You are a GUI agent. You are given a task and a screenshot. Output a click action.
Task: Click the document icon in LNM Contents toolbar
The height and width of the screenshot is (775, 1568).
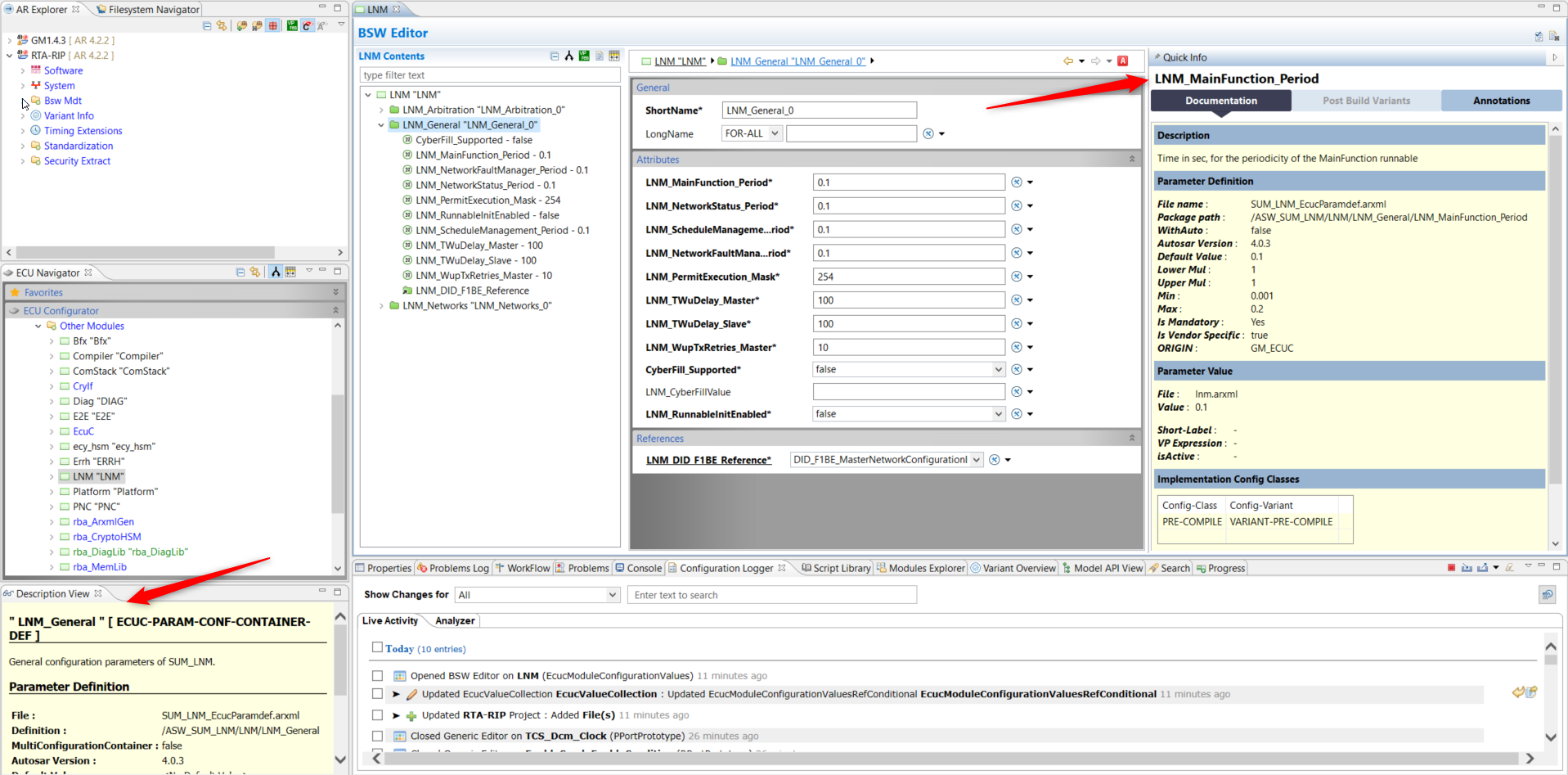tap(600, 56)
